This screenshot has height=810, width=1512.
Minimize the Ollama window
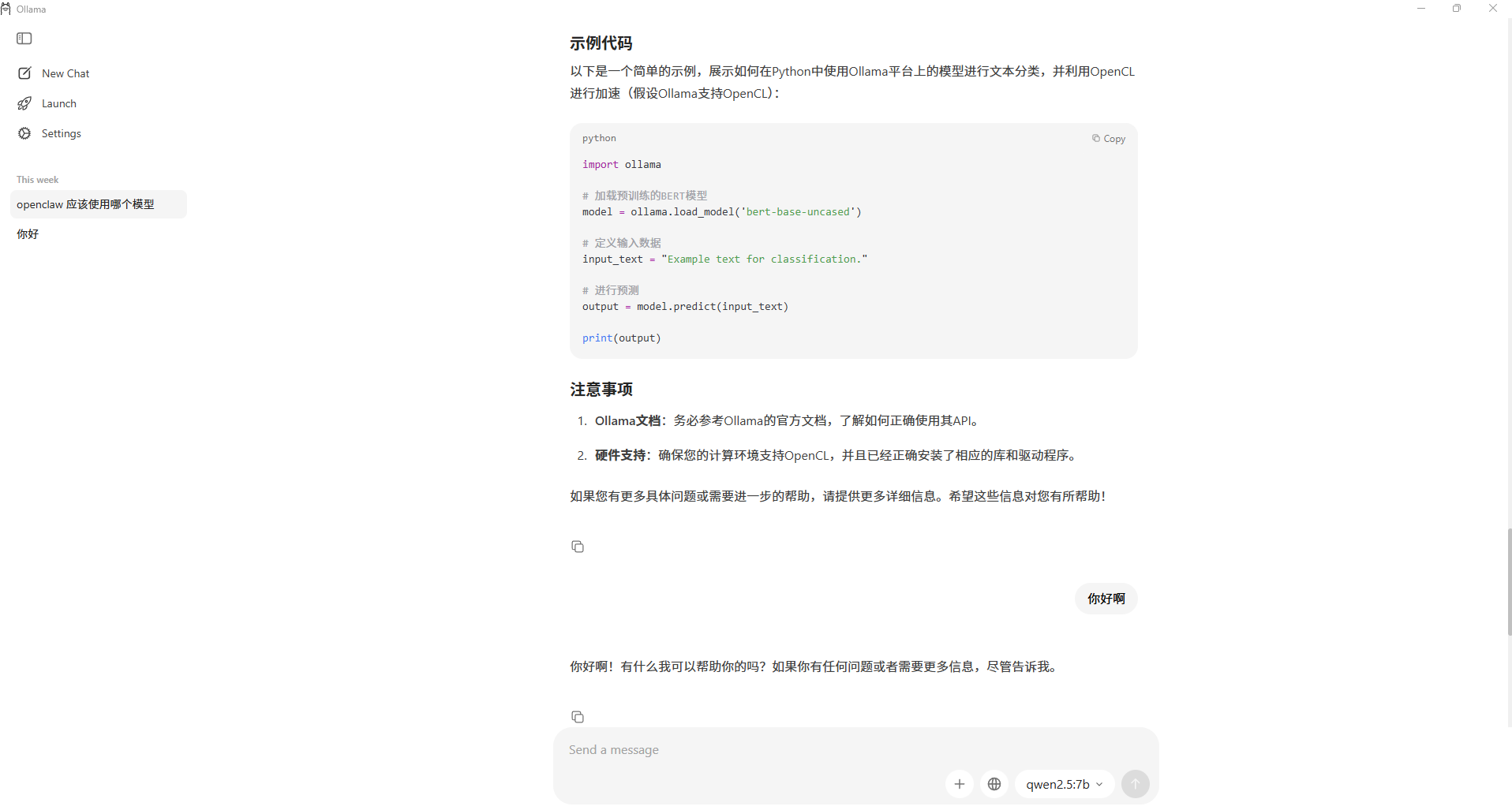(x=1421, y=9)
